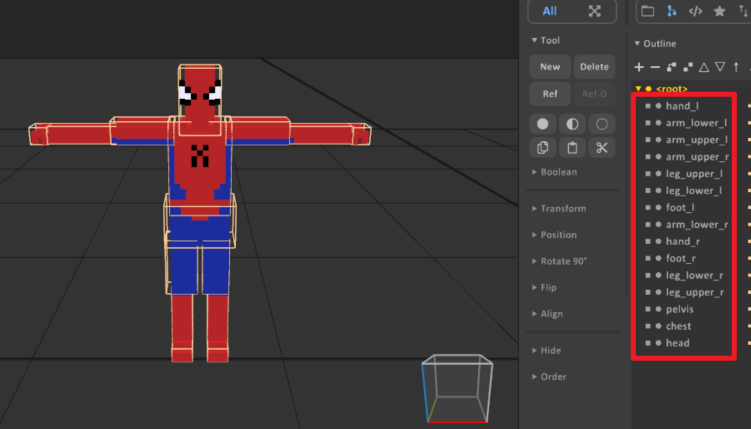Select the leg_lower_l object name

(694, 191)
